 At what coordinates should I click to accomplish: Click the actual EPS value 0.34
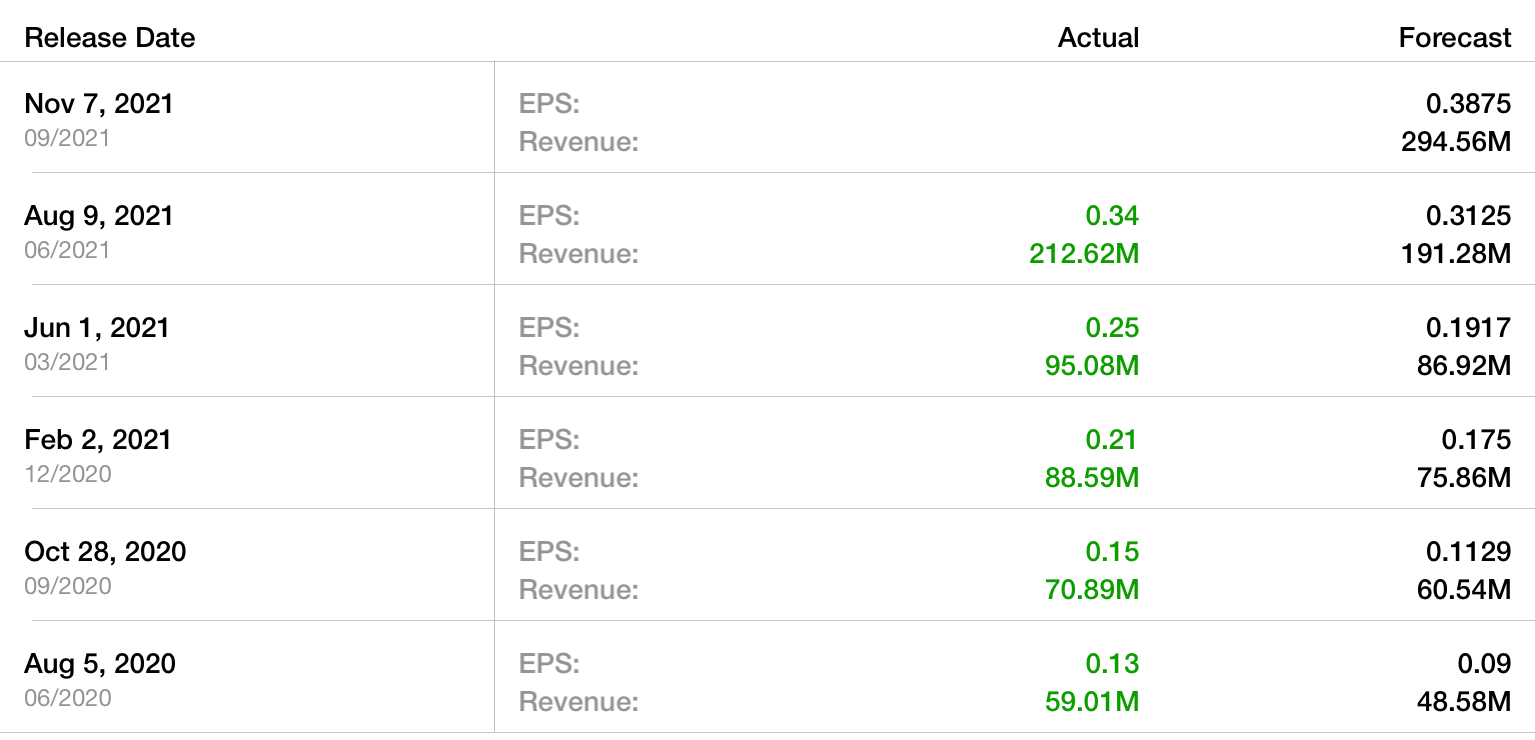pyautogui.click(x=1112, y=216)
